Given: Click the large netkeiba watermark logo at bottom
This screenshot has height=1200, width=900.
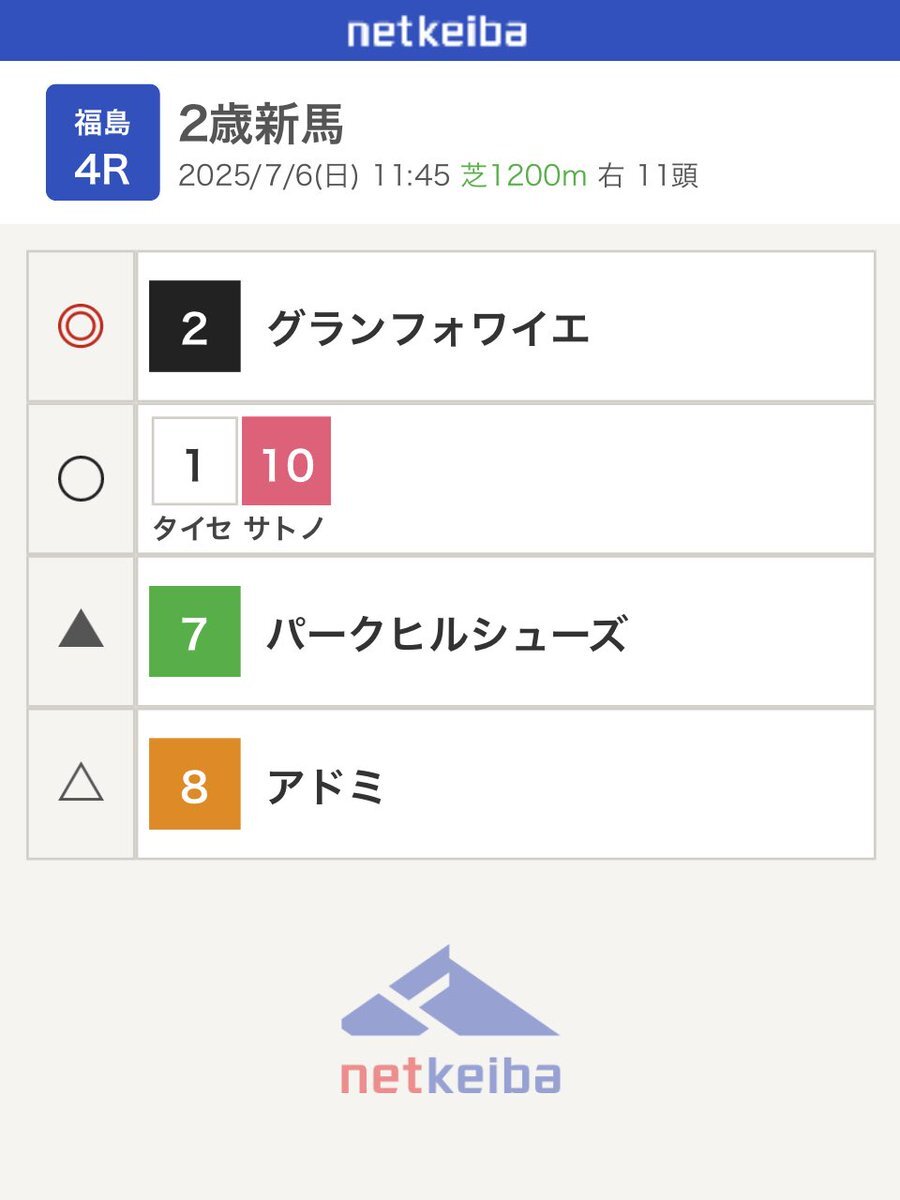Looking at the screenshot, I should point(450,1020).
